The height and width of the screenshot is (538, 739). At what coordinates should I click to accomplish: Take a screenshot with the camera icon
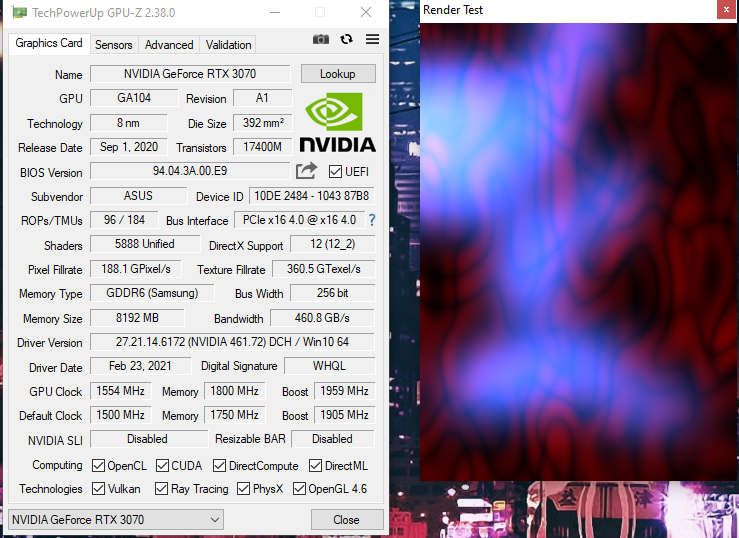click(x=320, y=39)
